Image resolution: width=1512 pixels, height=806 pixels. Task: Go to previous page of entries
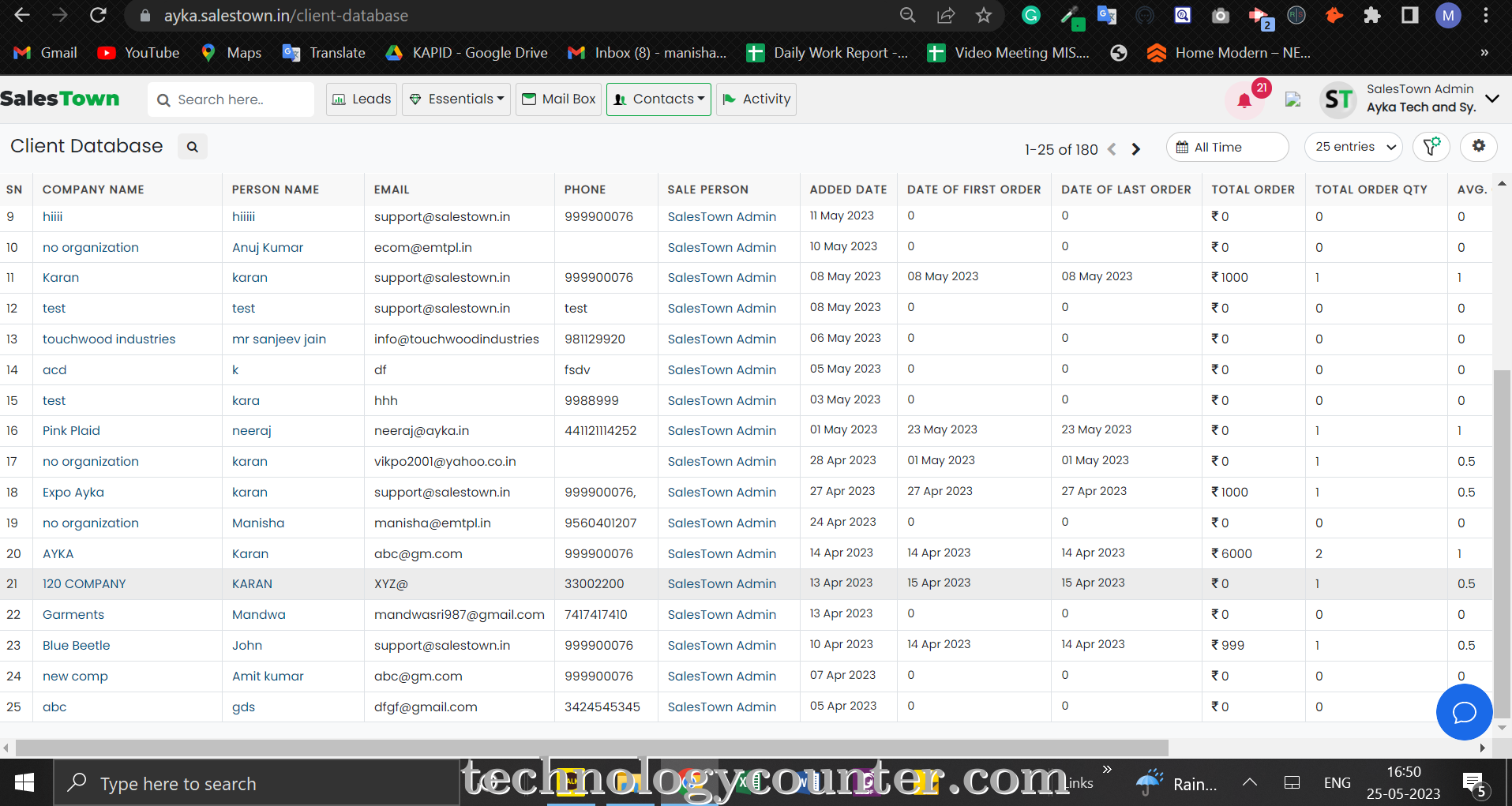[1112, 149]
